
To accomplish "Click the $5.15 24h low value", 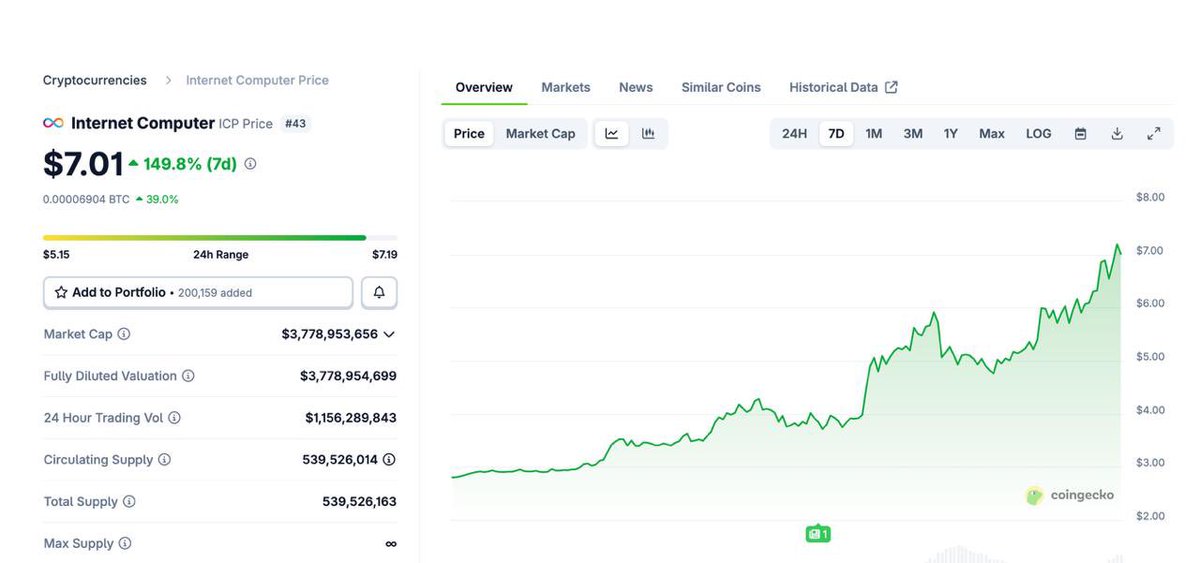I will click(x=56, y=255).
